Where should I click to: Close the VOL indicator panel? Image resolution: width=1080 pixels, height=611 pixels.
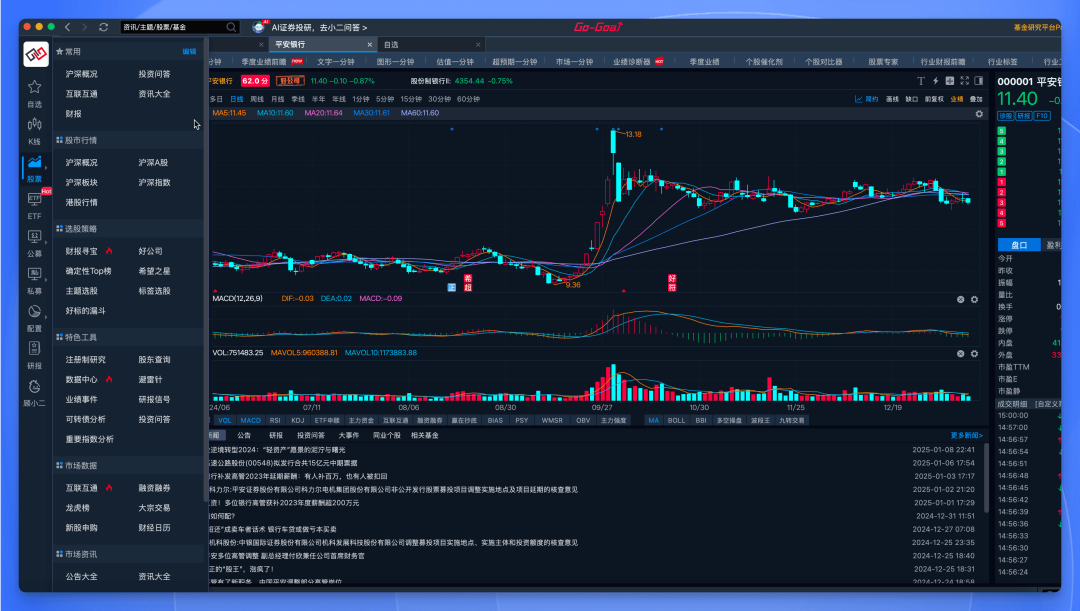tap(960, 353)
